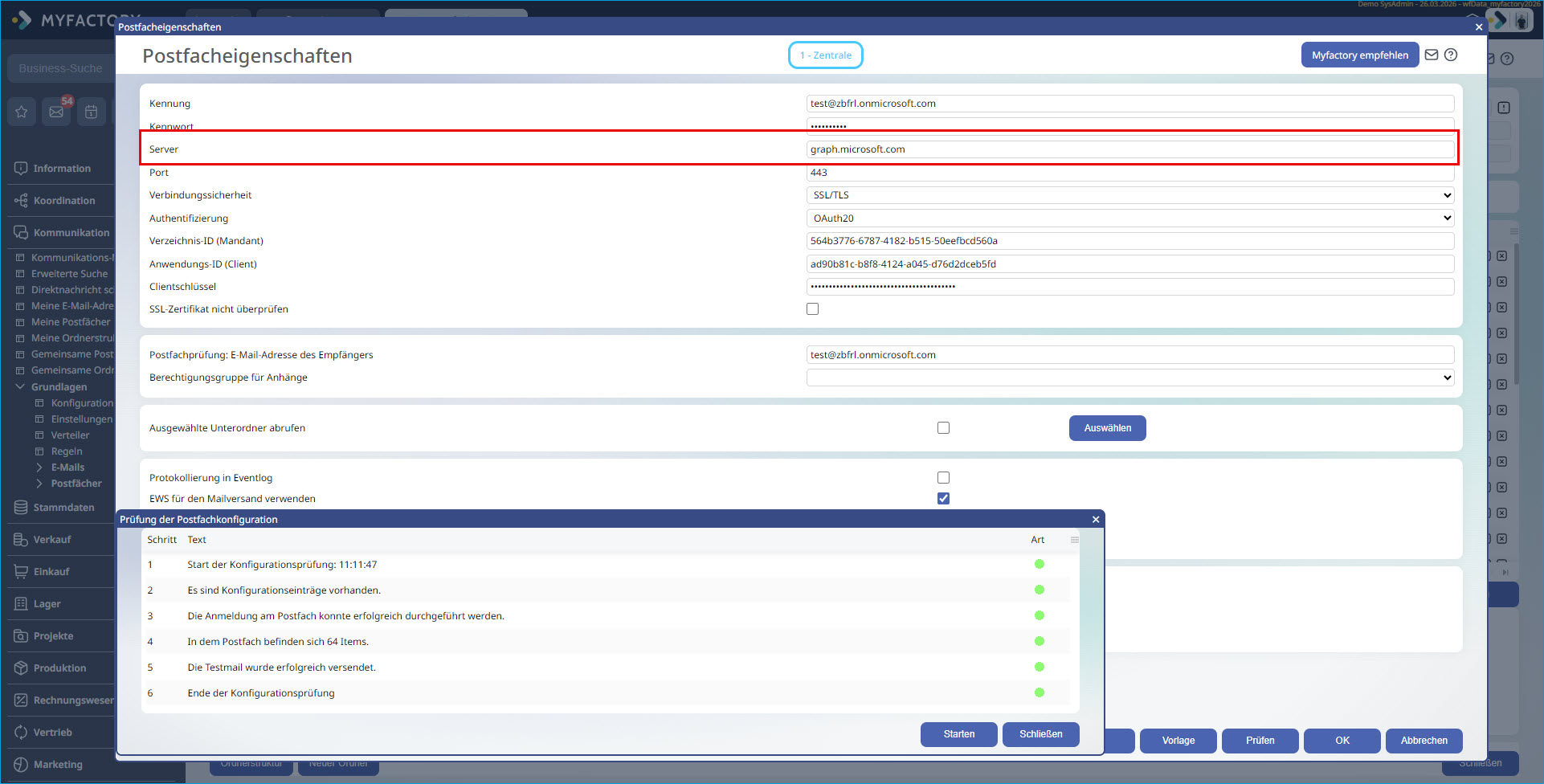This screenshot has height=784, width=1544.
Task: Open the help question mark icon
Action: [x=1451, y=55]
